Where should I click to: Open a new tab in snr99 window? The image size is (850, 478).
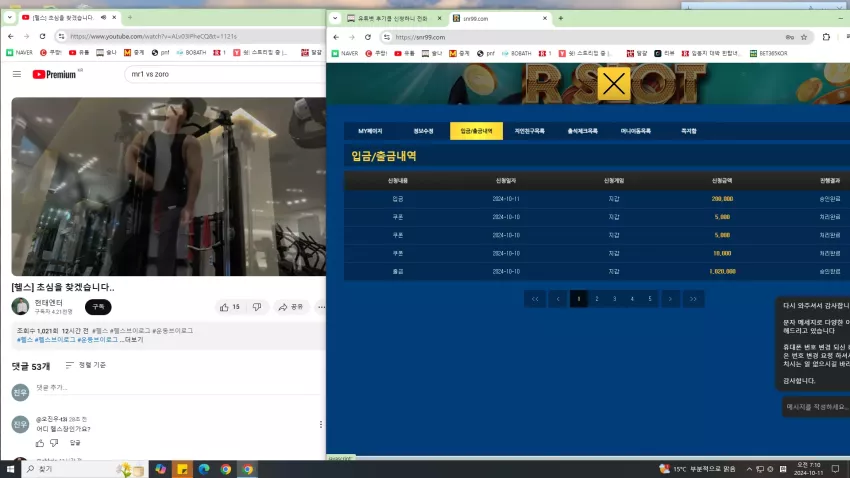point(561,18)
